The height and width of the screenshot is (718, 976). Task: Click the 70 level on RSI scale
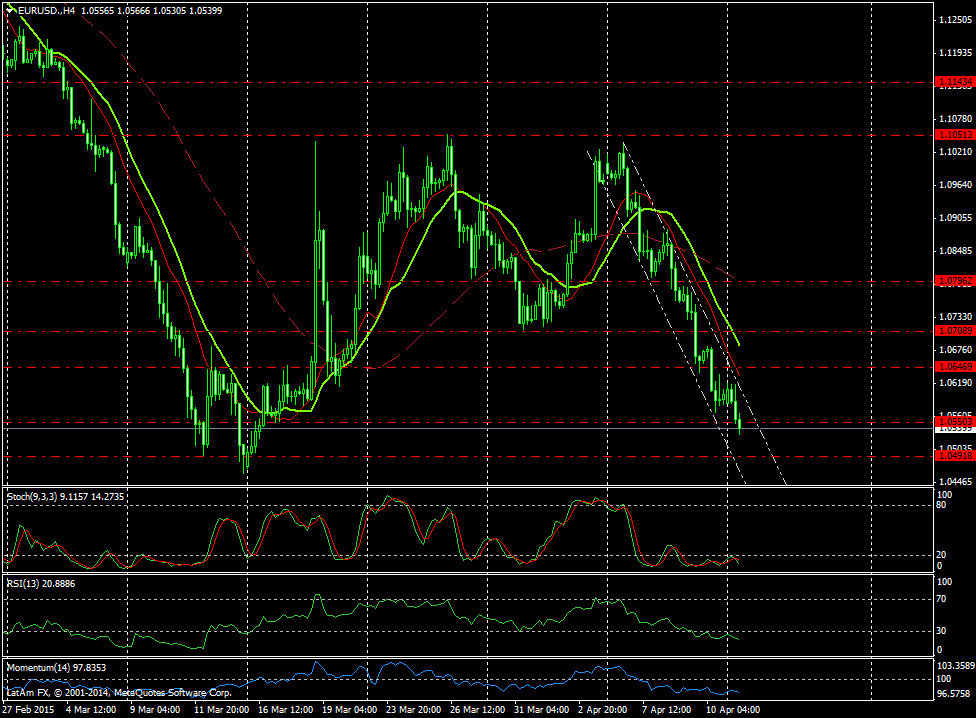point(941,598)
